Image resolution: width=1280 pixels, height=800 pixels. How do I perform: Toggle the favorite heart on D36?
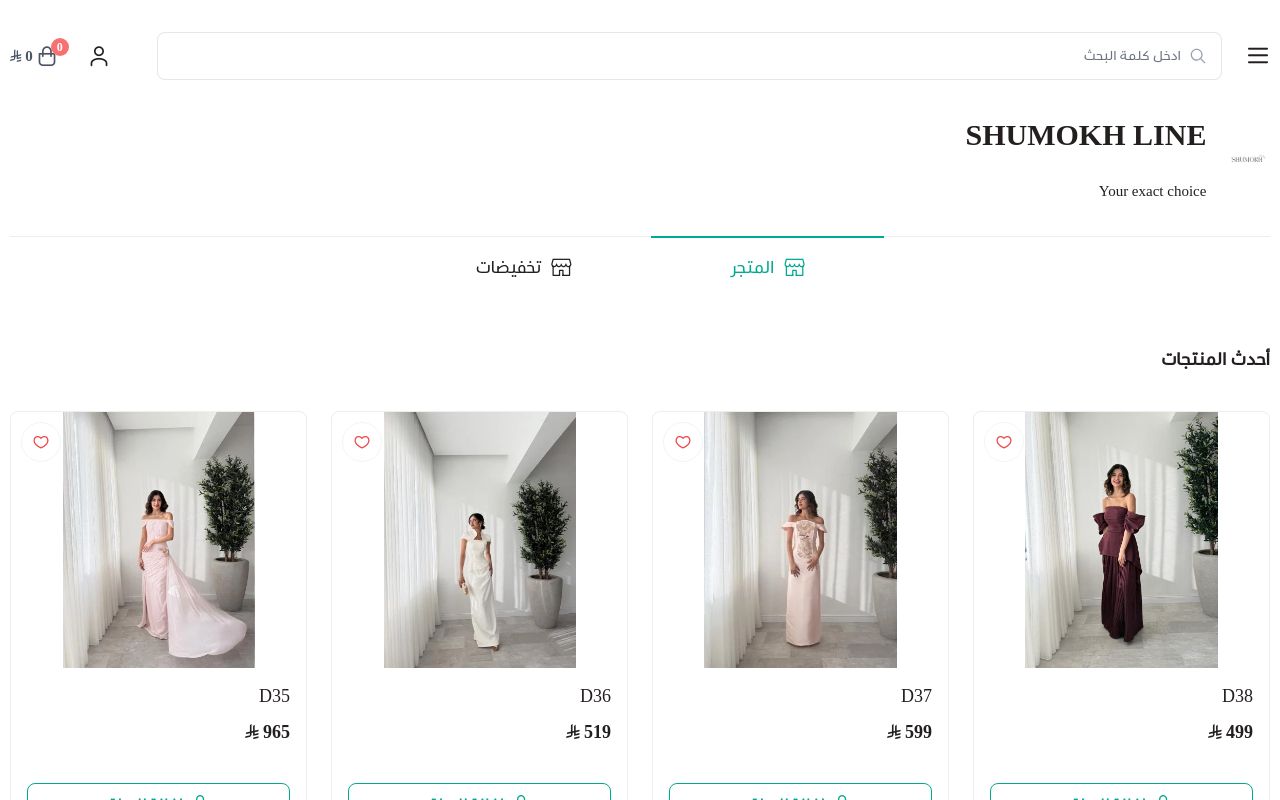(362, 442)
